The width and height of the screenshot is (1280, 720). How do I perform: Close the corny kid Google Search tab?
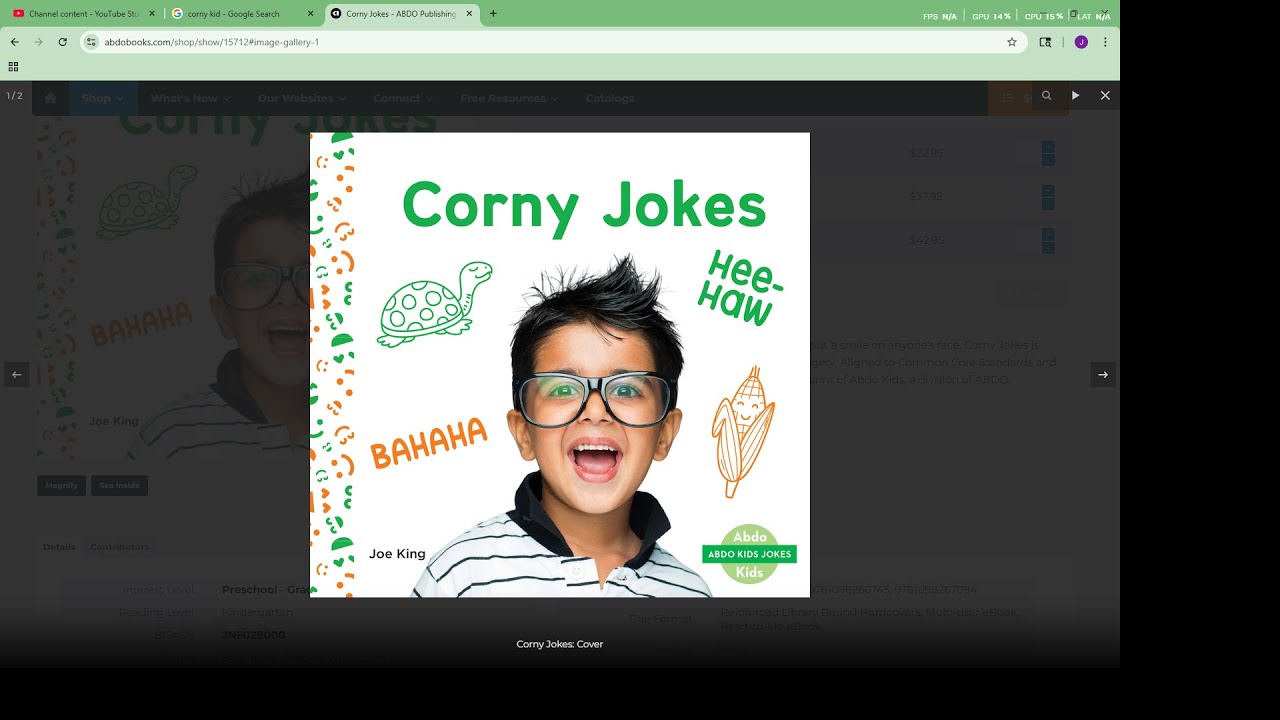(x=310, y=14)
